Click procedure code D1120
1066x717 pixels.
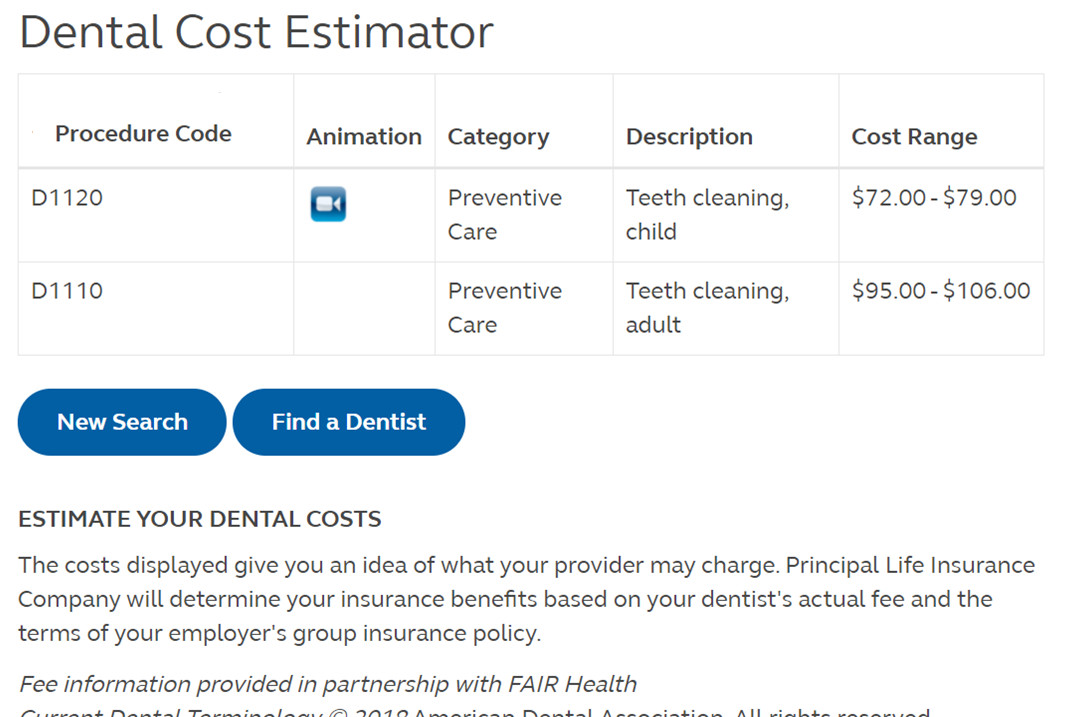tap(67, 198)
